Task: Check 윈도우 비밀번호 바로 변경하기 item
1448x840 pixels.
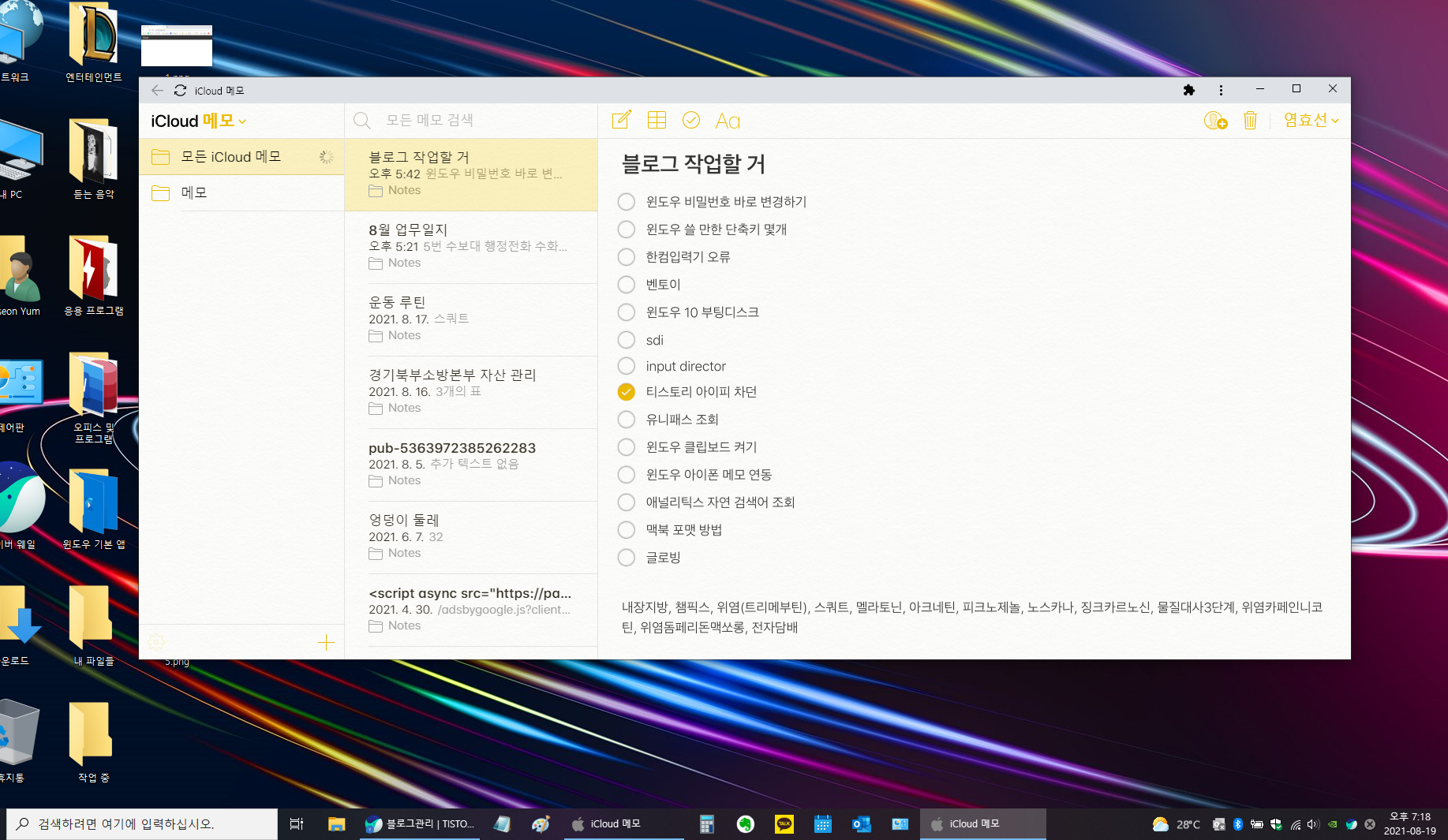Action: click(x=626, y=202)
